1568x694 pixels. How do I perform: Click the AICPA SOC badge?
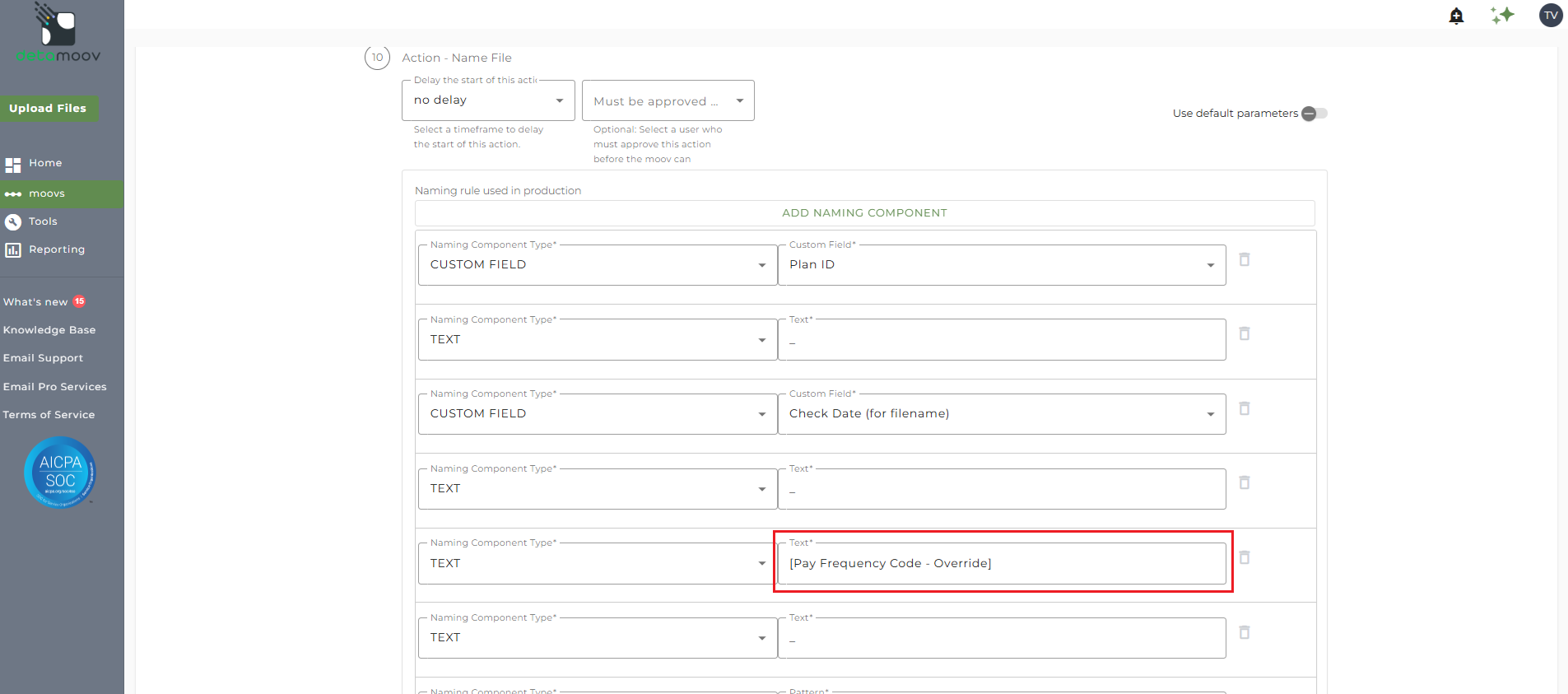tap(60, 472)
